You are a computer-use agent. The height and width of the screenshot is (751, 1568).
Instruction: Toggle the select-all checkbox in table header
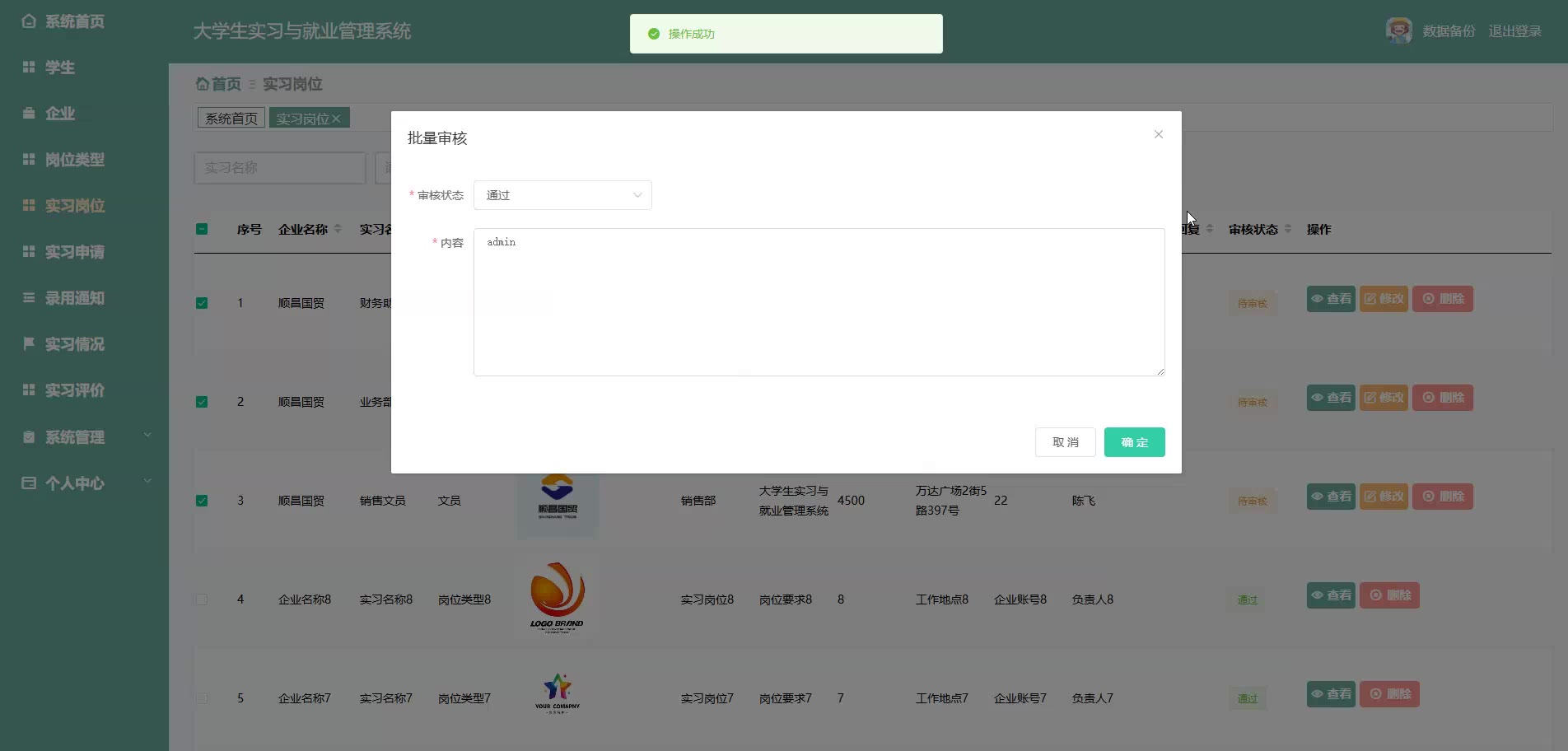[x=202, y=229]
